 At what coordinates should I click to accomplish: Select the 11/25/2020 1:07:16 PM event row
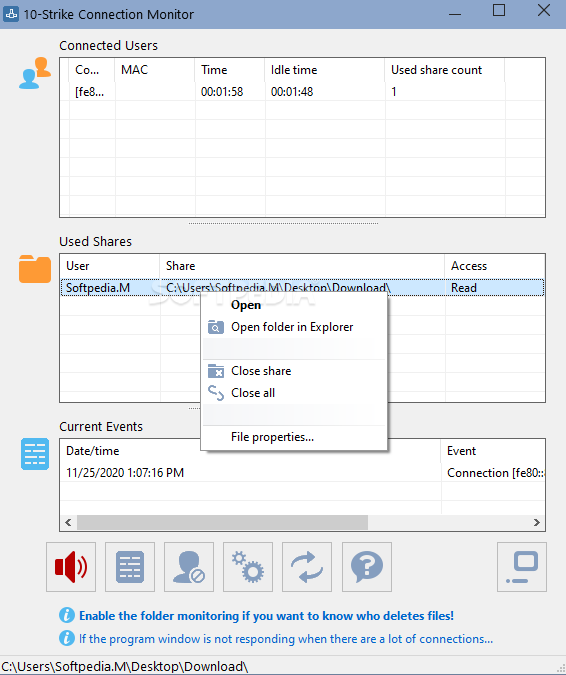[302, 473]
